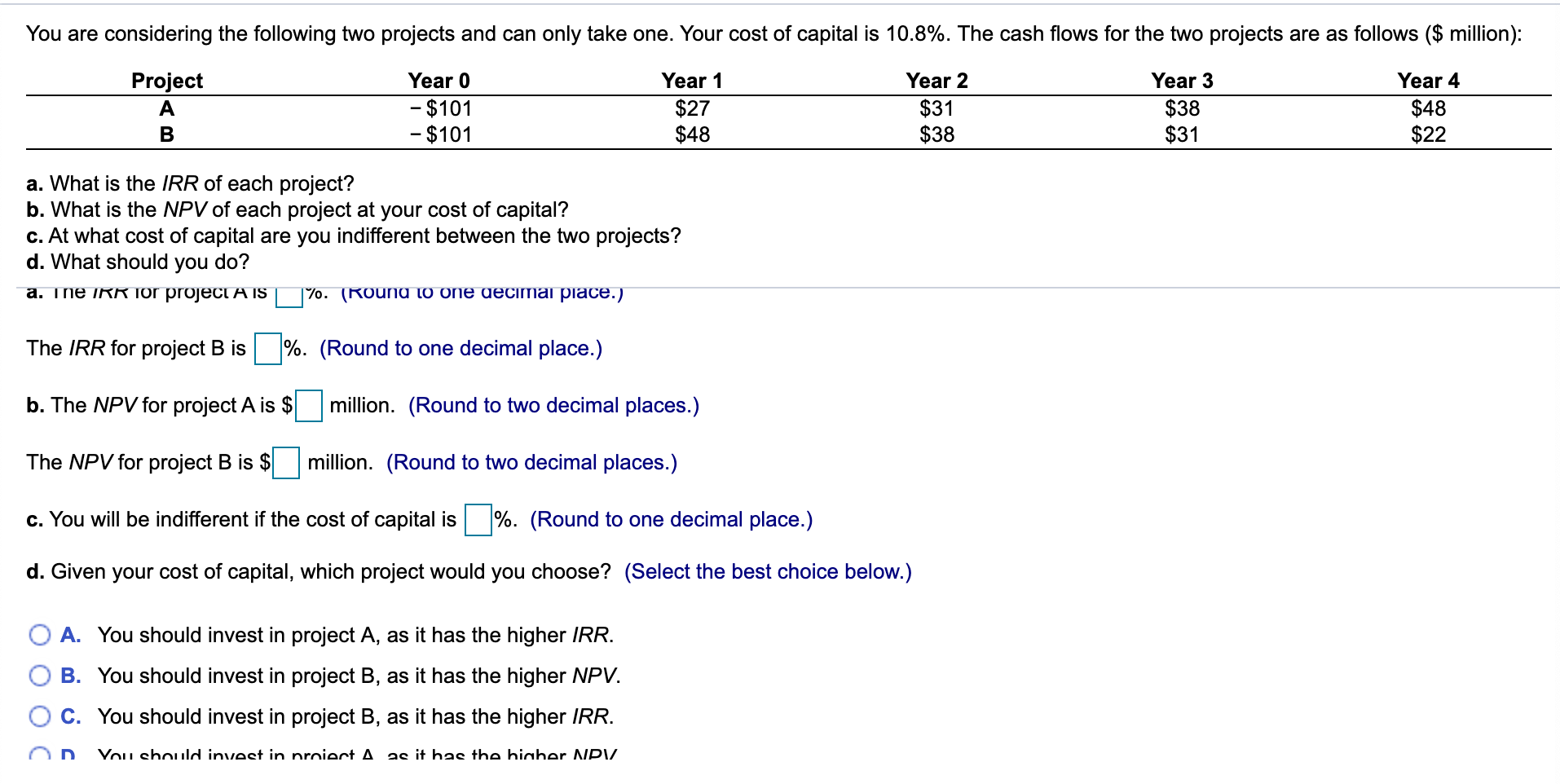Select partially visible option D radio button
The width and height of the screenshot is (1560, 784).
tap(40, 755)
